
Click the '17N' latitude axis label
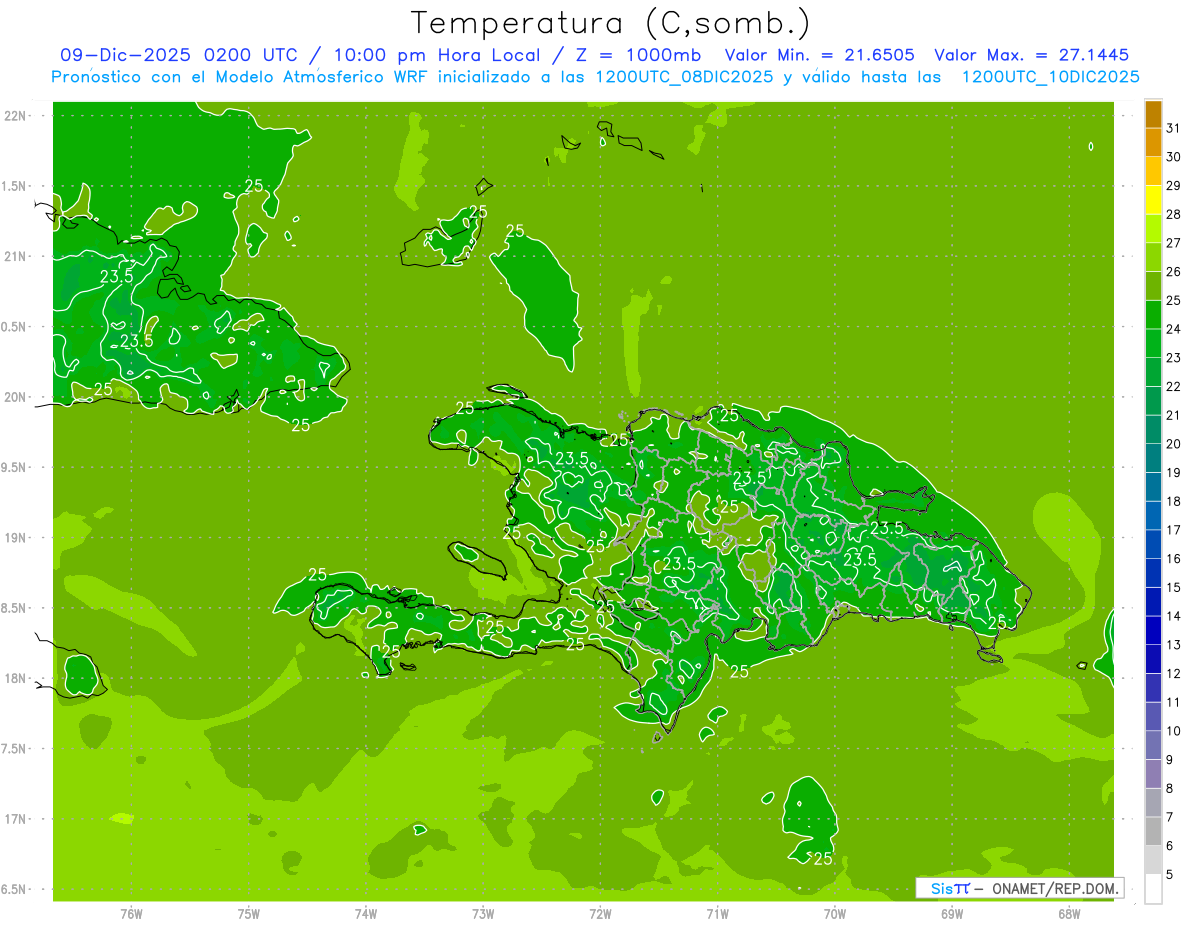[x=16, y=819]
